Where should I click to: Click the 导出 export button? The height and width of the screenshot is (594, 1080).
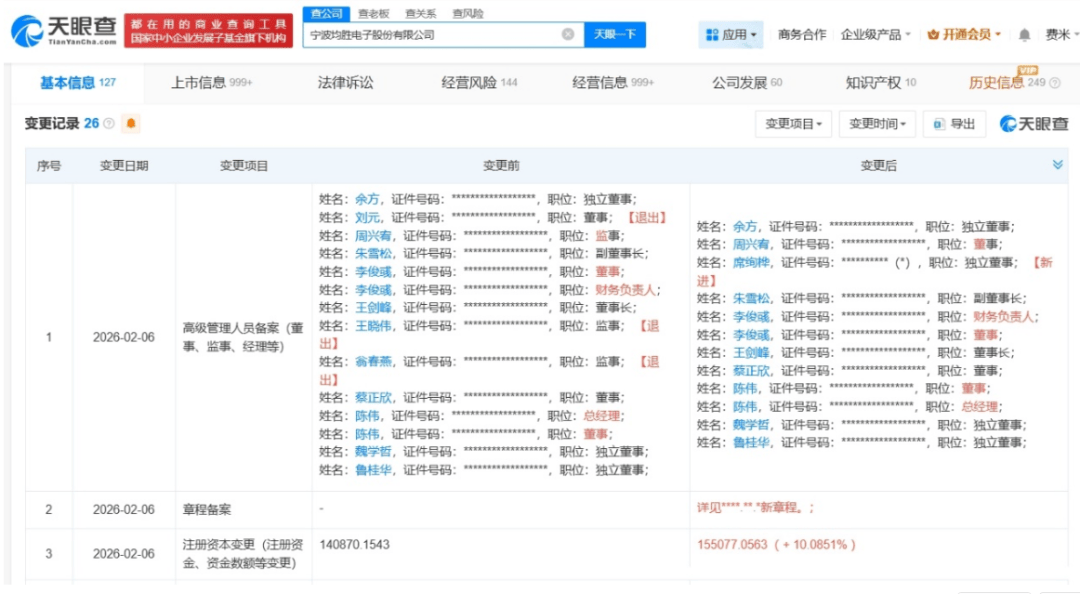954,124
